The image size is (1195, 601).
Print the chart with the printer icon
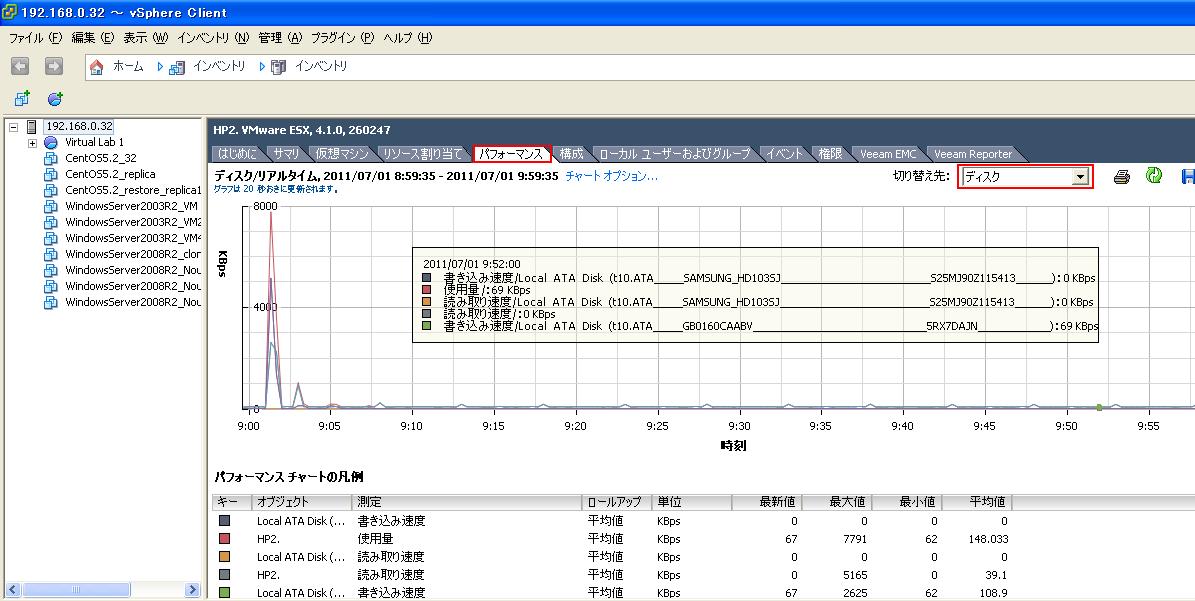pyautogui.click(x=1121, y=177)
